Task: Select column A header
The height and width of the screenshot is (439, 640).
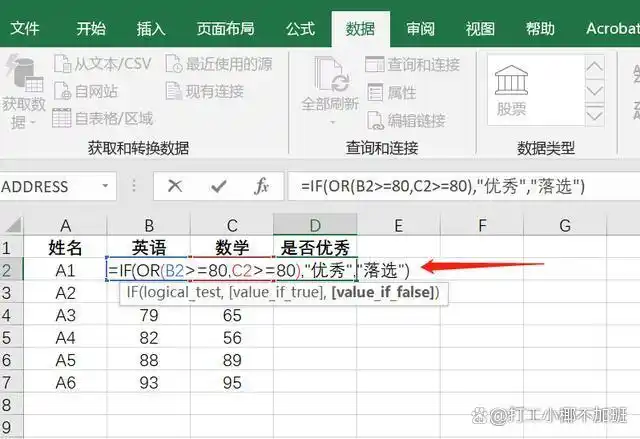Action: [x=65, y=225]
